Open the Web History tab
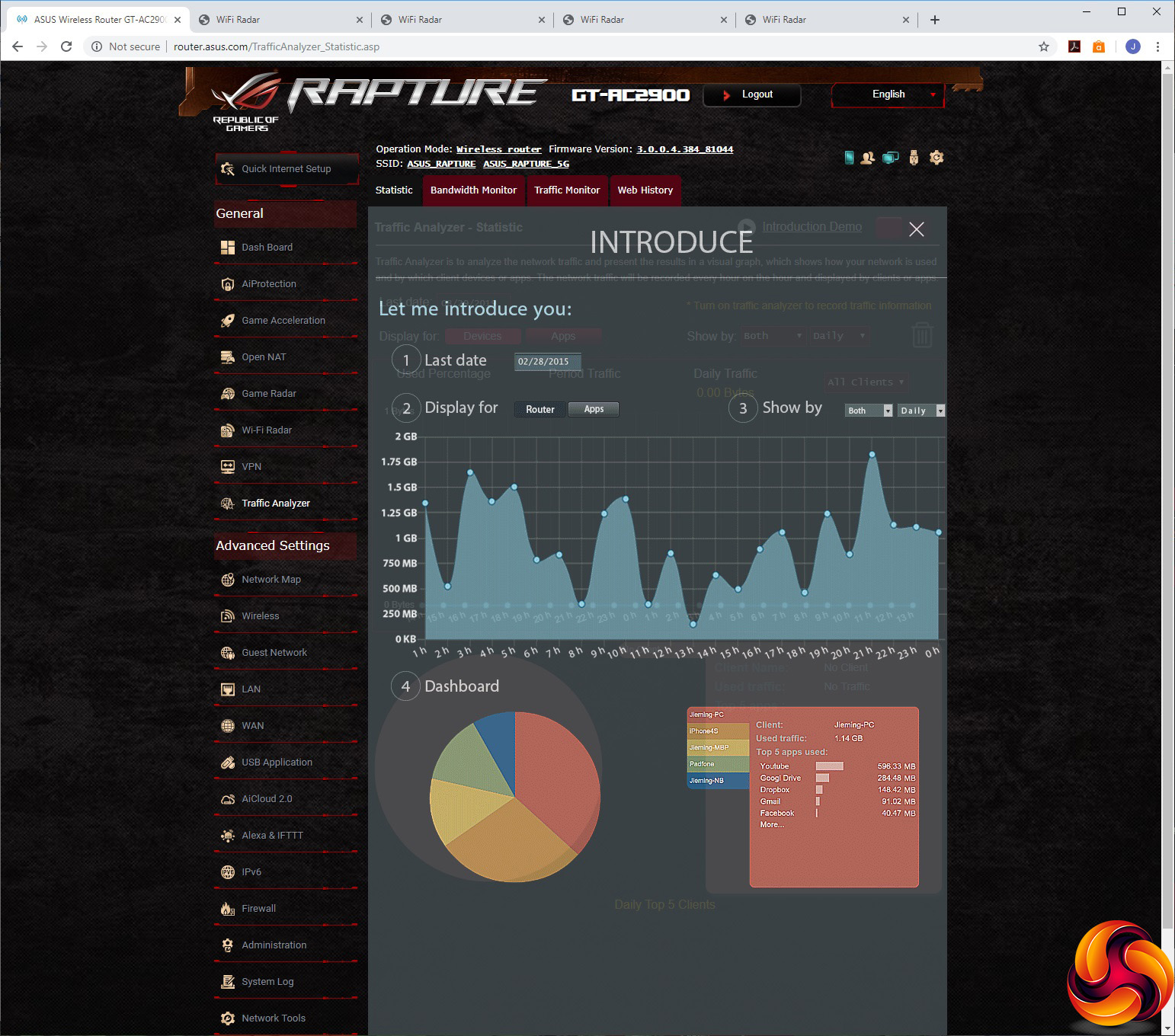The image size is (1175, 1036). pyautogui.click(x=645, y=190)
